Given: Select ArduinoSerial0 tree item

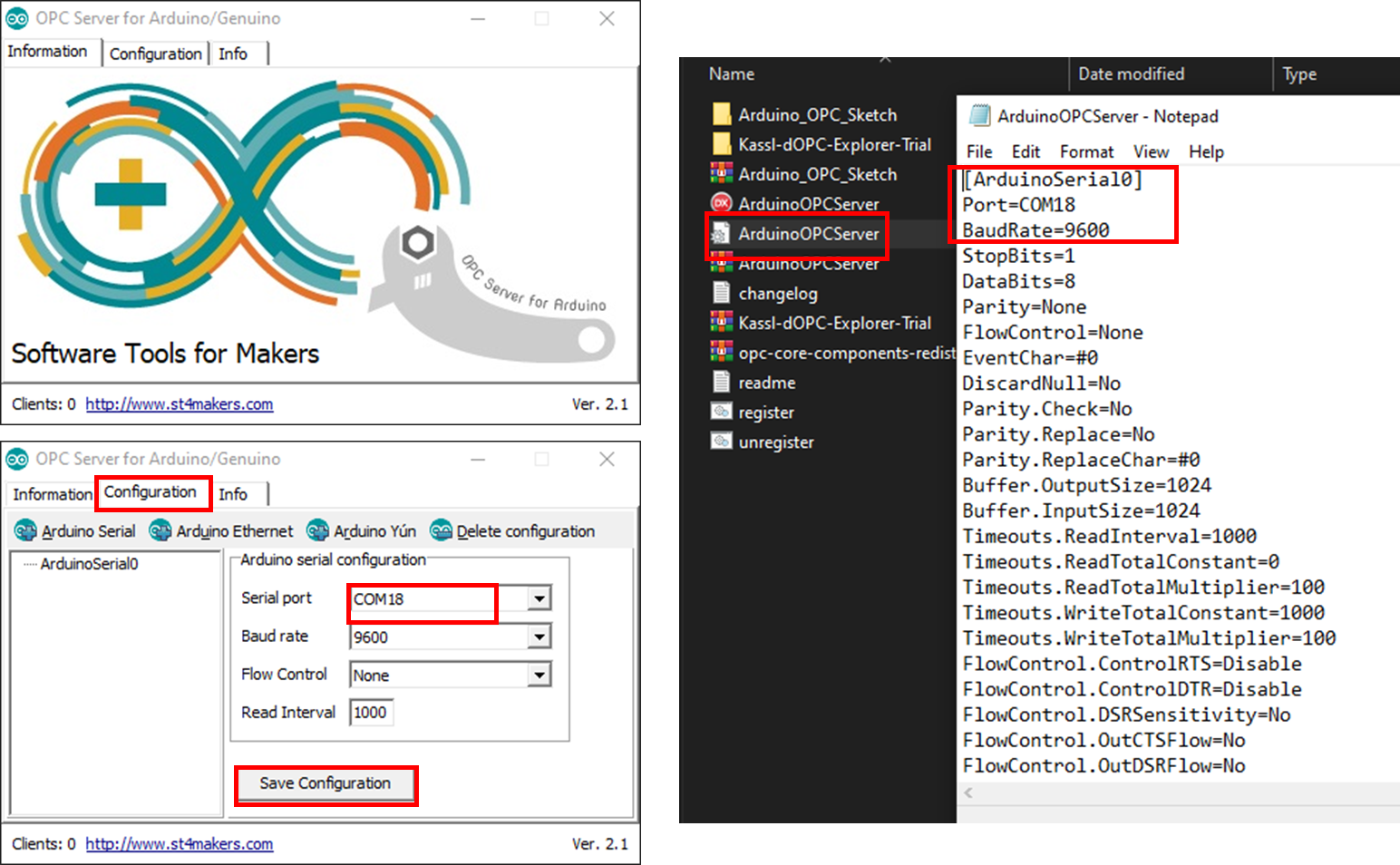Looking at the screenshot, I should [89, 564].
